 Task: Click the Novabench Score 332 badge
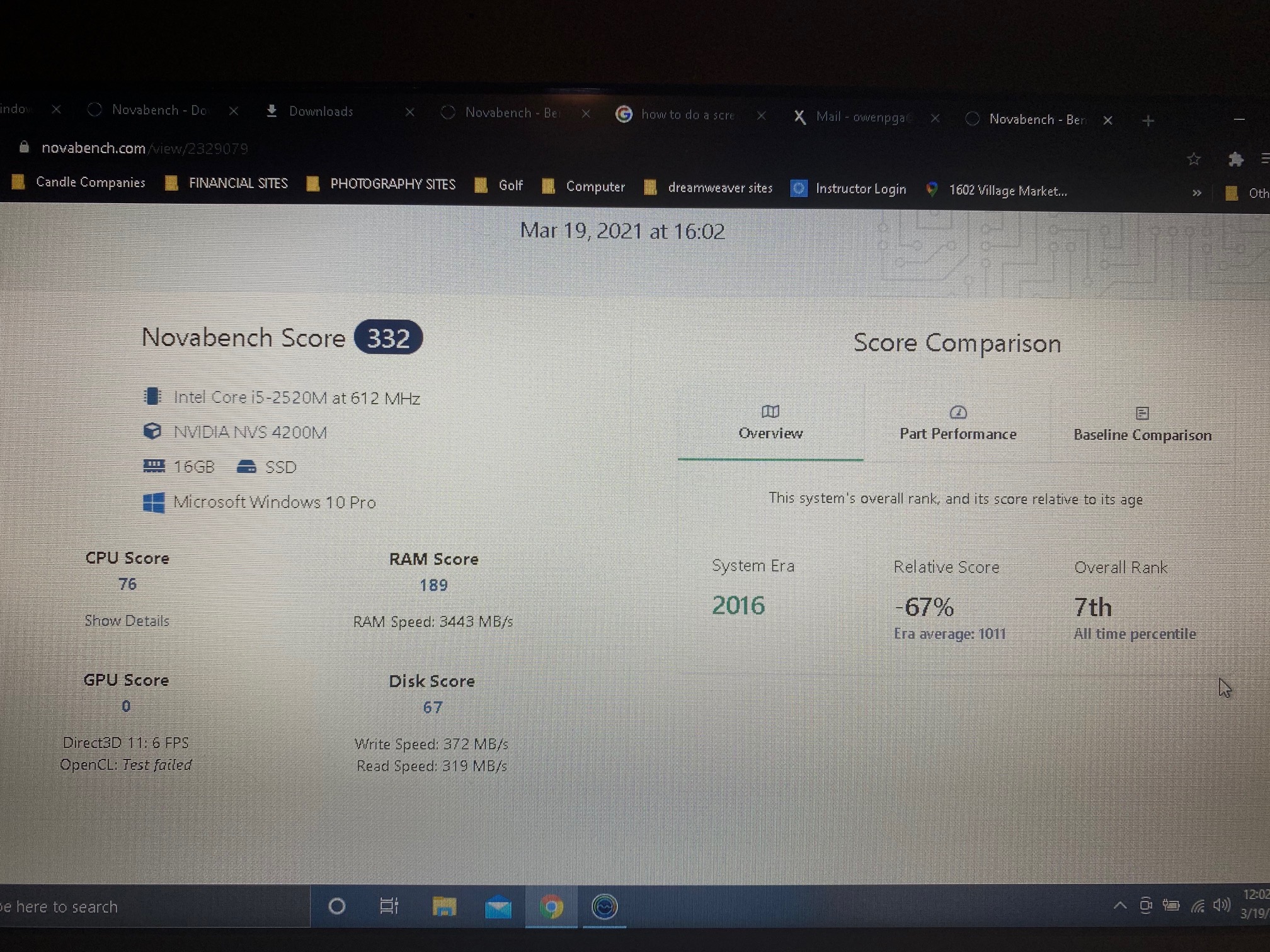[x=388, y=338]
